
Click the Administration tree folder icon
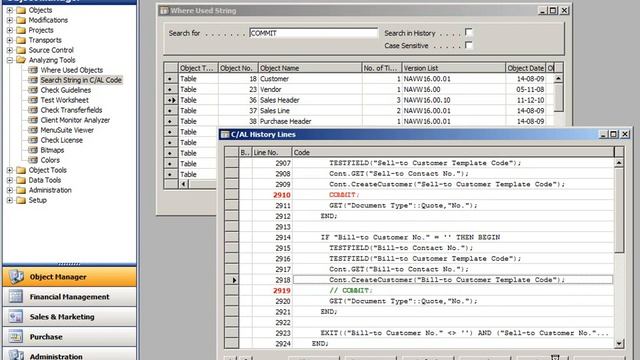pos(21,190)
